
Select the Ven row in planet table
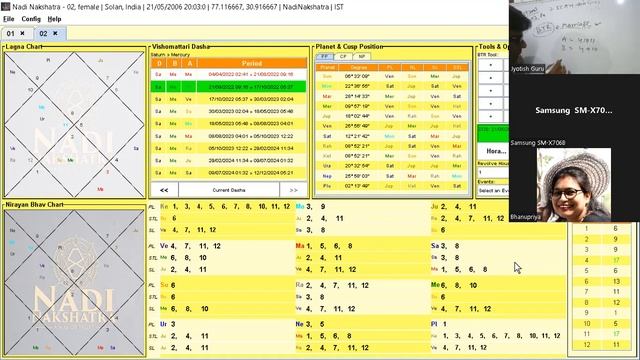(392, 126)
